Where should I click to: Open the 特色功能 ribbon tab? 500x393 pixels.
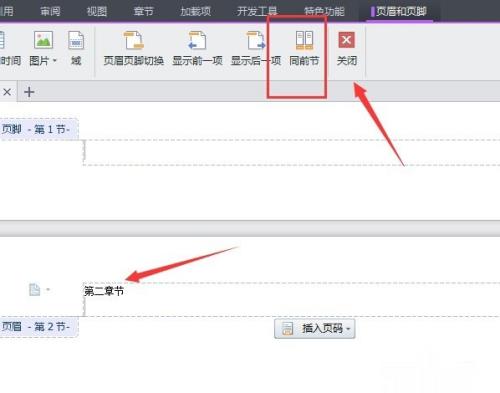tap(324, 11)
